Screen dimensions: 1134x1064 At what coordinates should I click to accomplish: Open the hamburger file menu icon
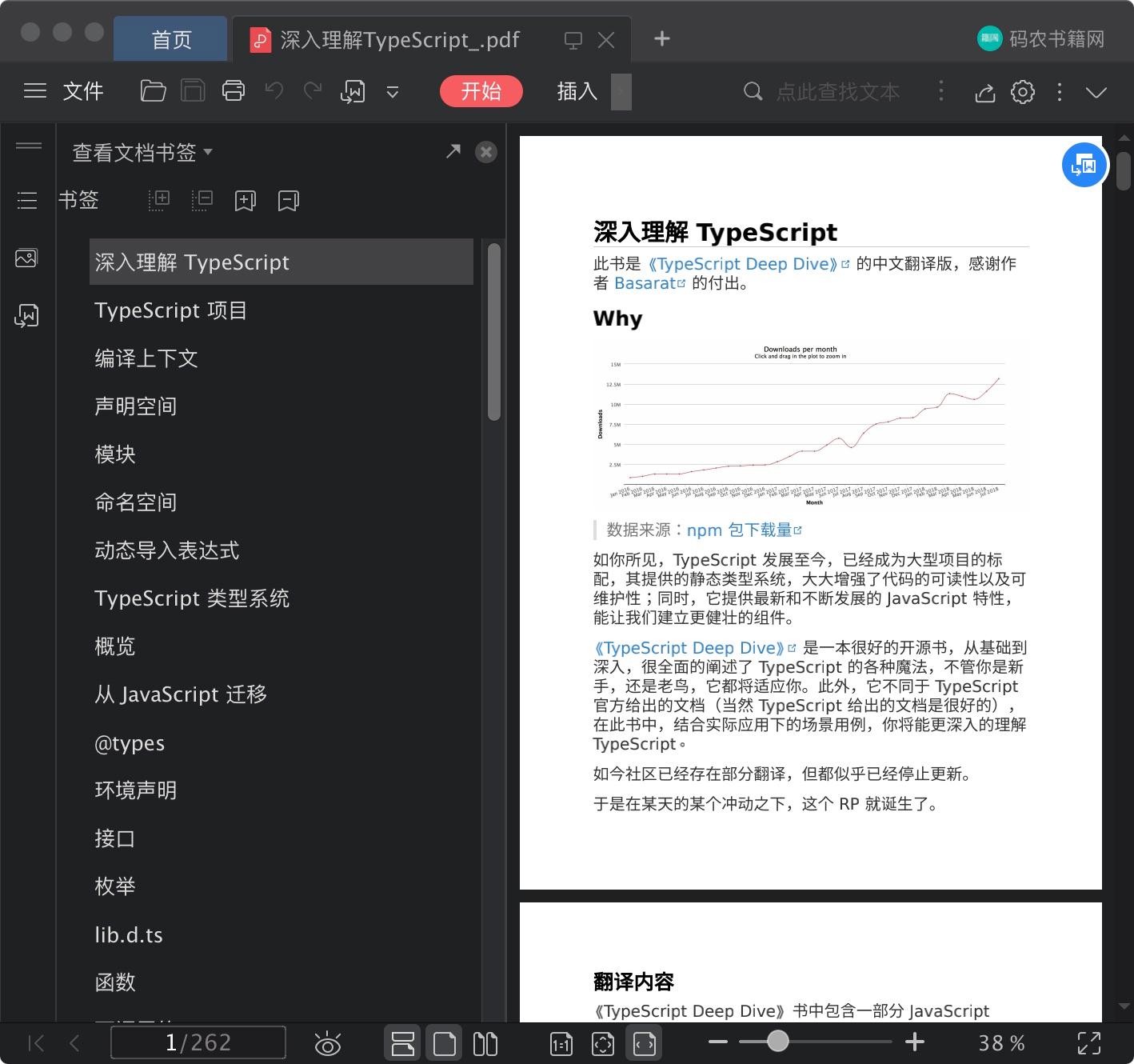coord(35,91)
